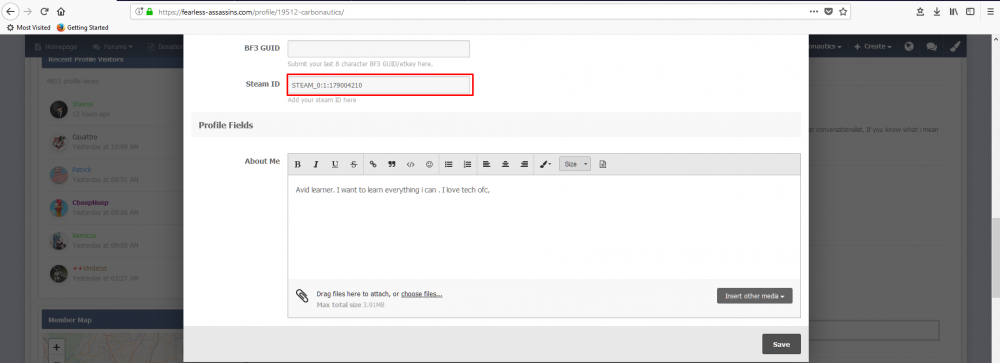
Task: Click inside the About Me text area
Action: [544, 226]
